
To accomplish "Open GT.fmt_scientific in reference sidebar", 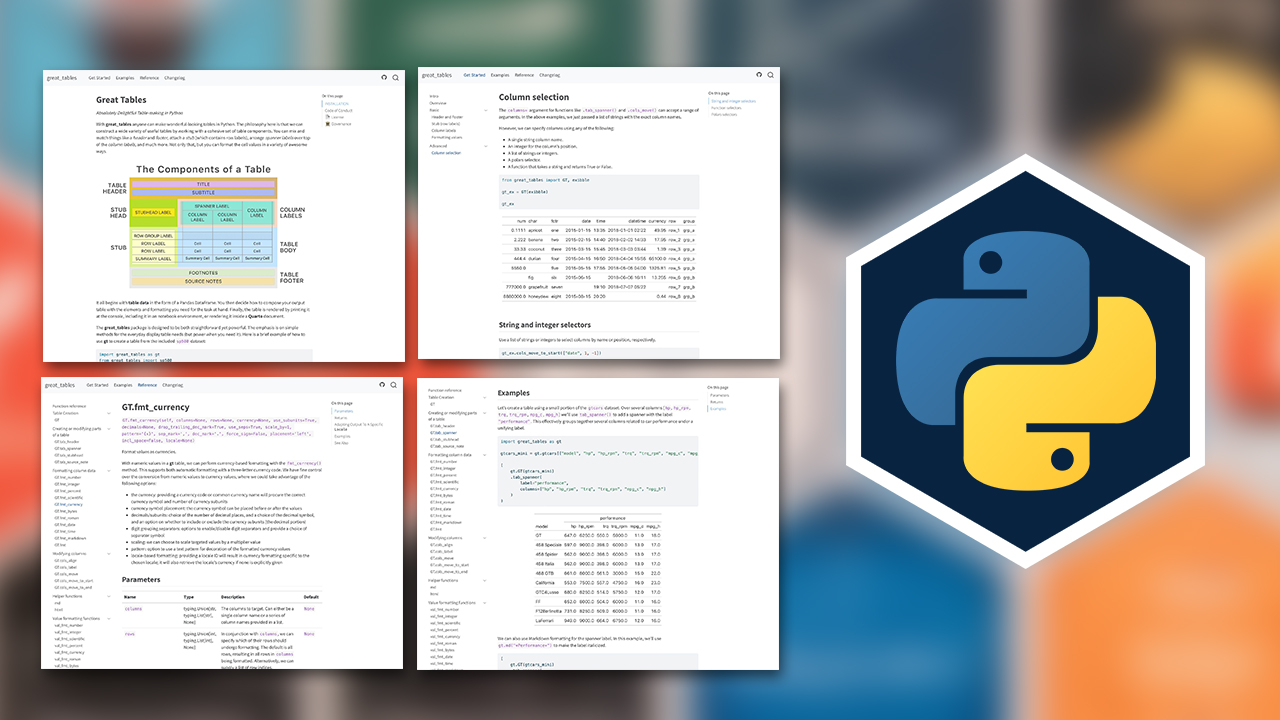I will [x=68, y=498].
